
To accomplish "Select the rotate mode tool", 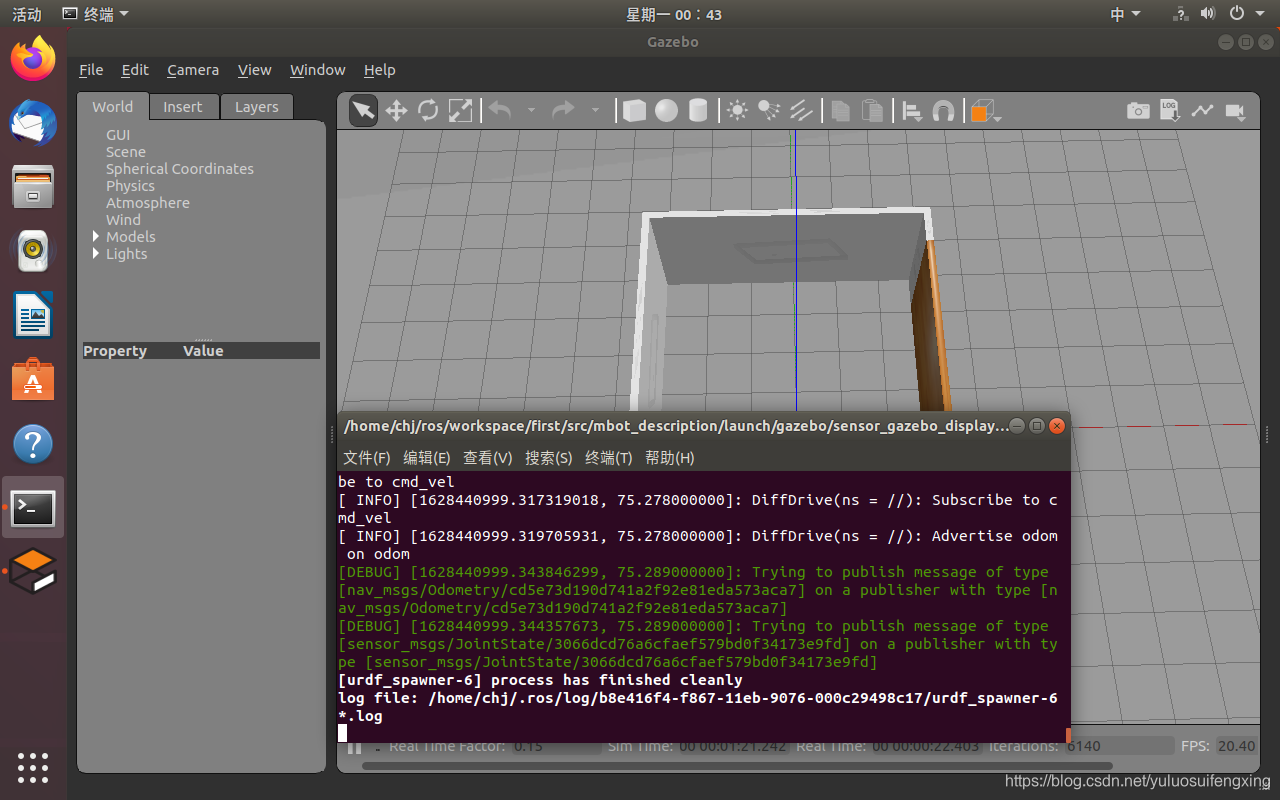I will [428, 110].
